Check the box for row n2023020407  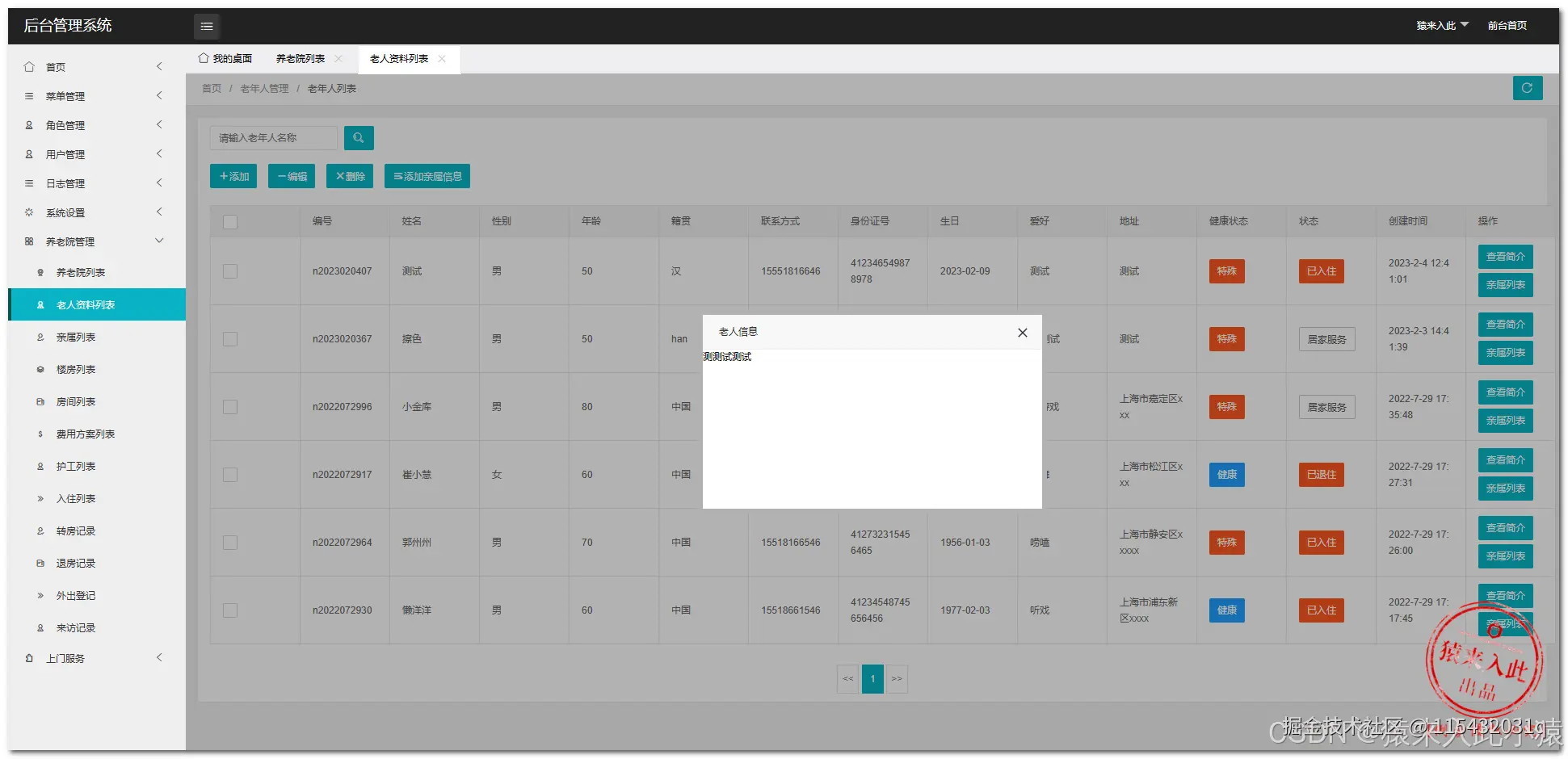[230, 271]
